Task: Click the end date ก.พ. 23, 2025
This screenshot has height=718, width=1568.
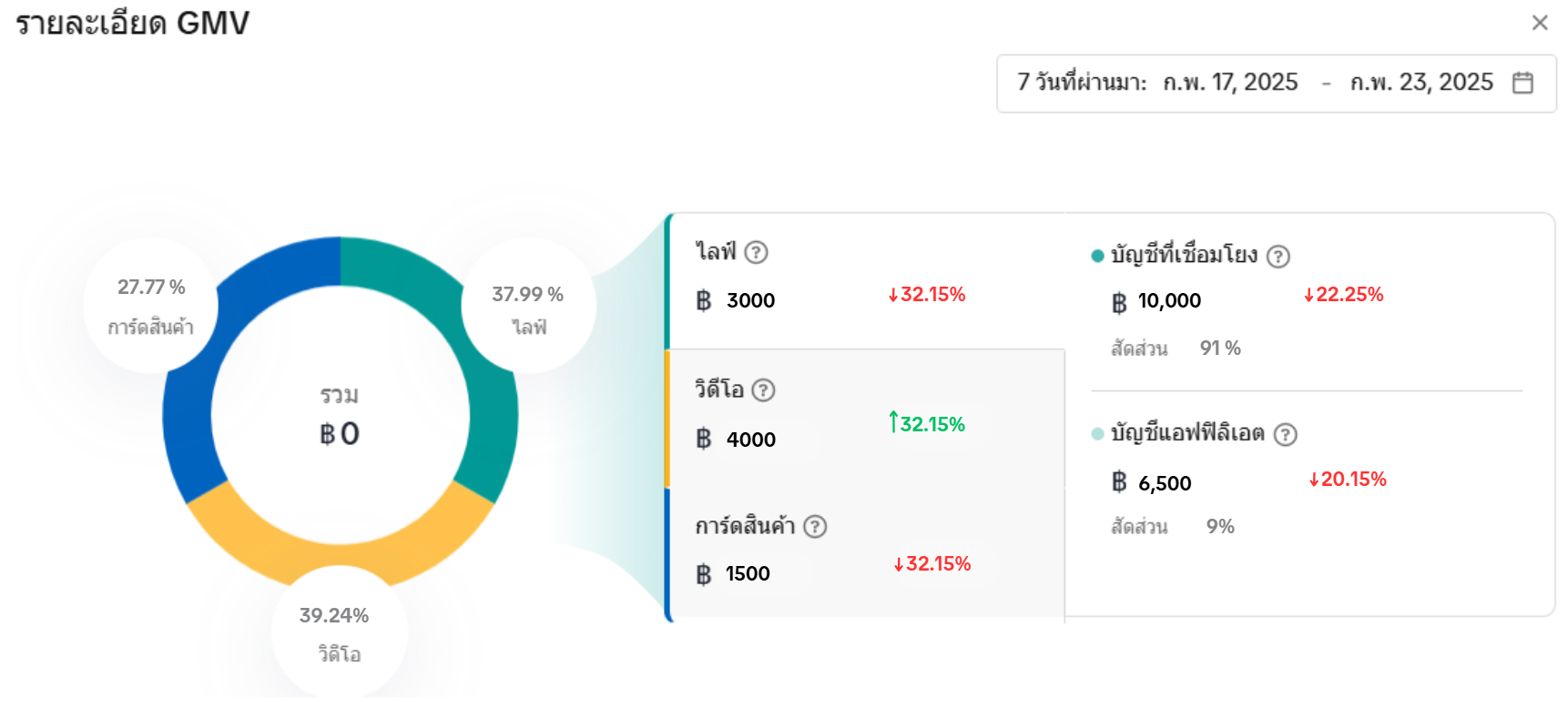Action: tap(1421, 83)
